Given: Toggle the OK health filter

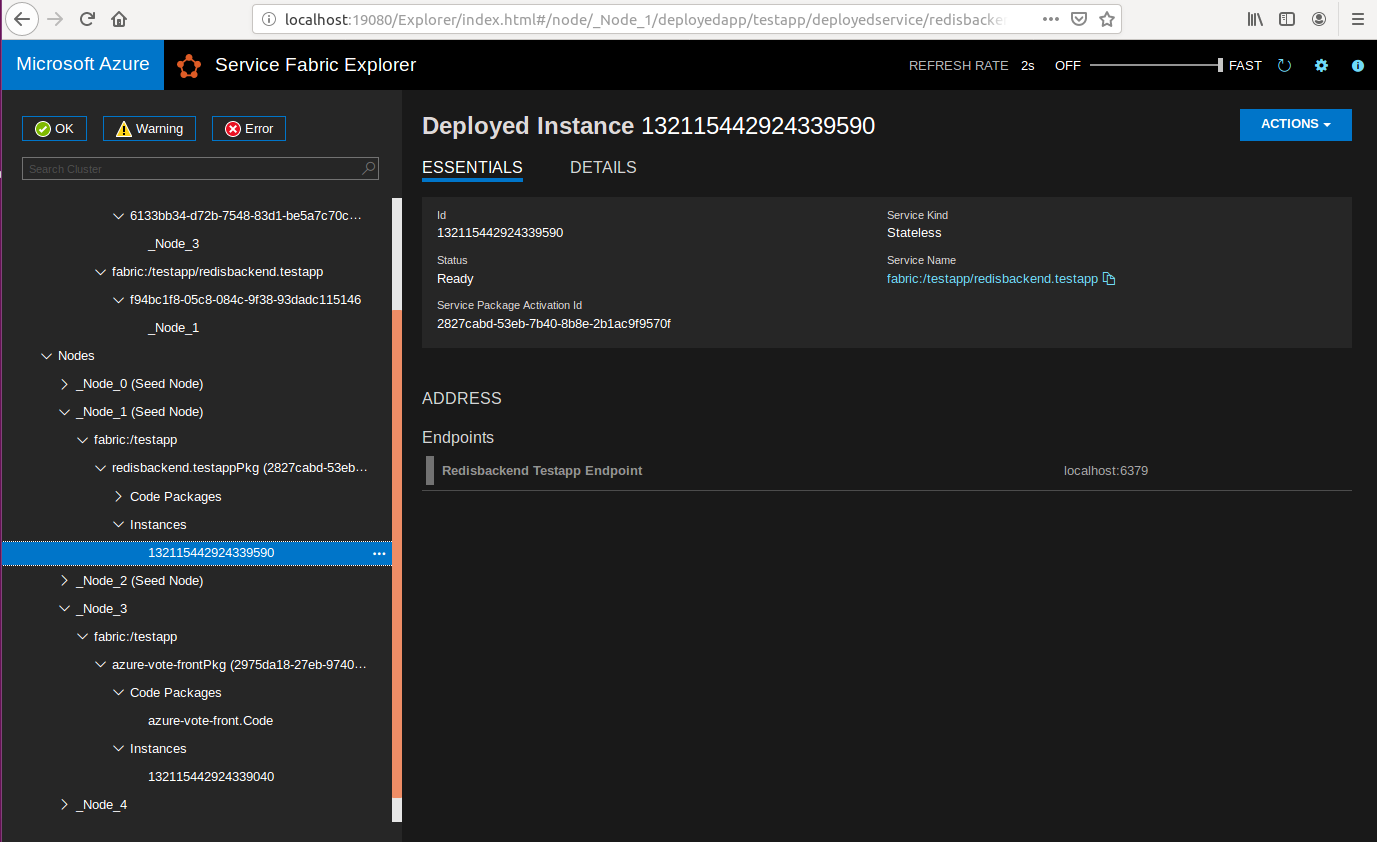Looking at the screenshot, I should 54,128.
